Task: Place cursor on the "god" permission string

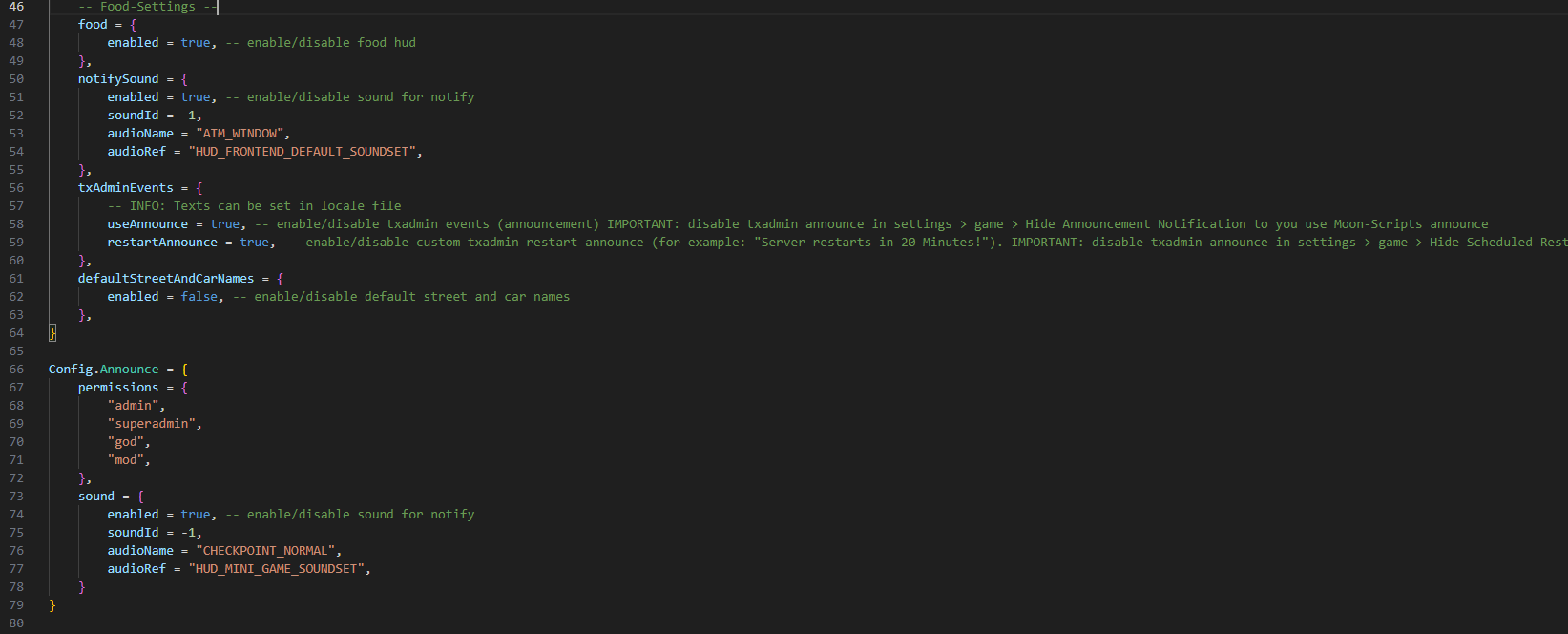Action: (127, 442)
